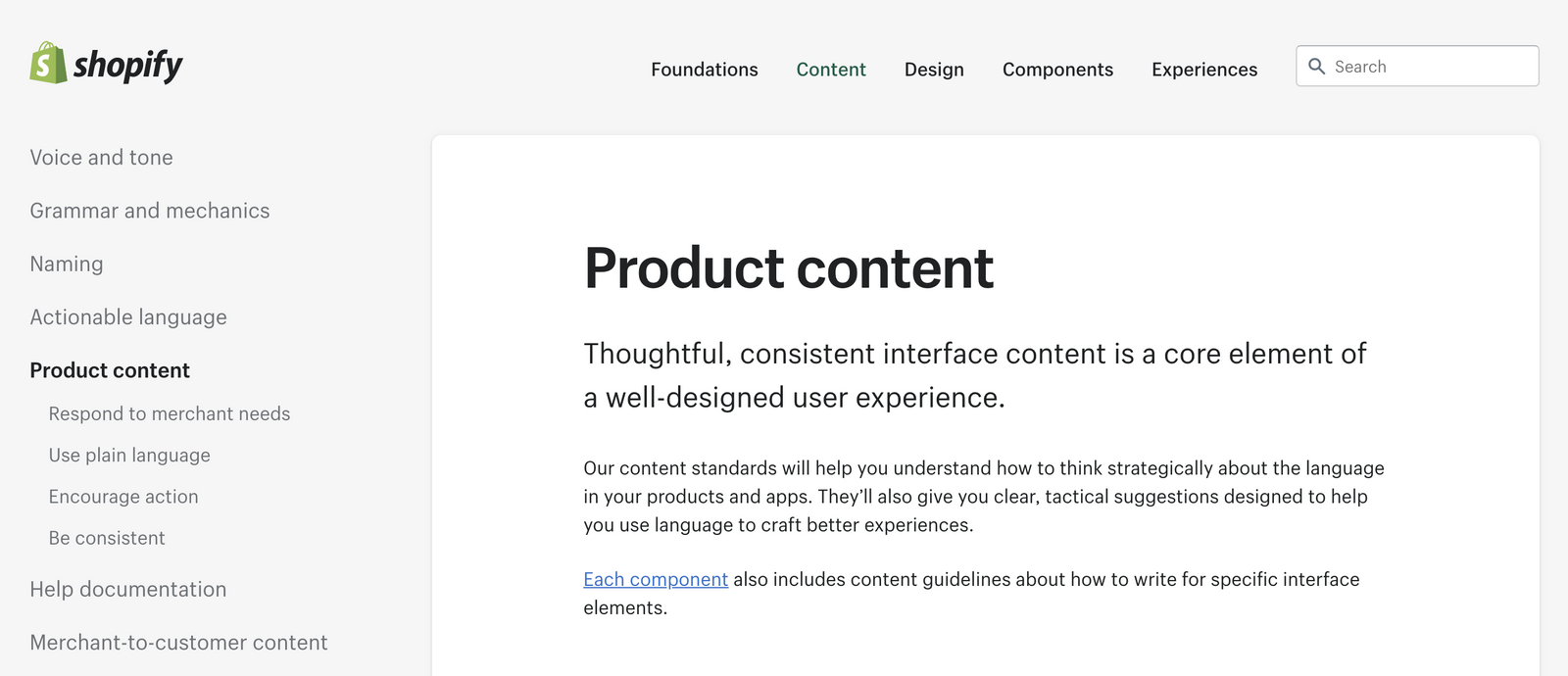The width and height of the screenshot is (1568, 676).
Task: View Actionable language guidelines
Action: (128, 316)
